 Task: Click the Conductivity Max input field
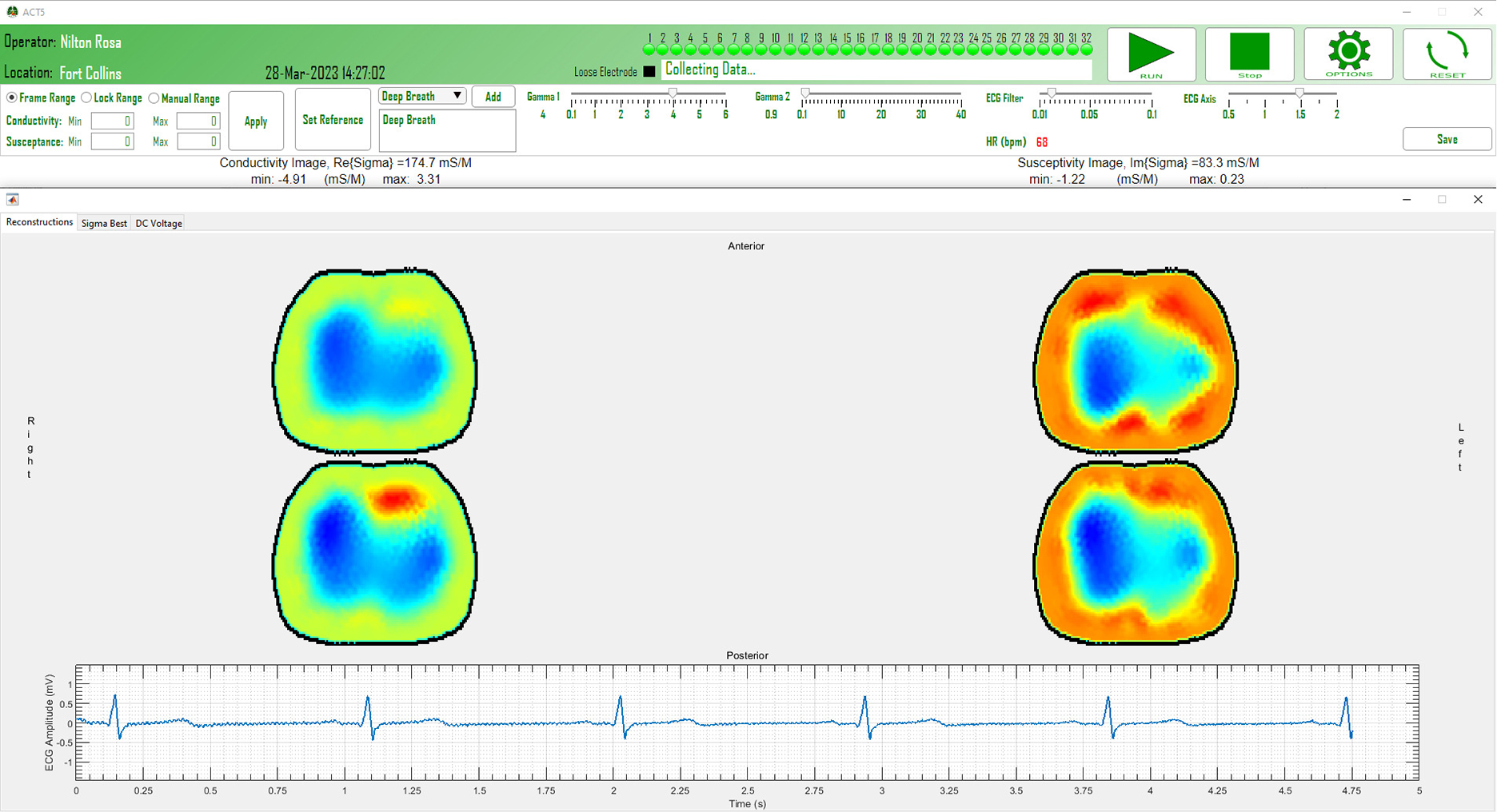pyautogui.click(x=198, y=121)
